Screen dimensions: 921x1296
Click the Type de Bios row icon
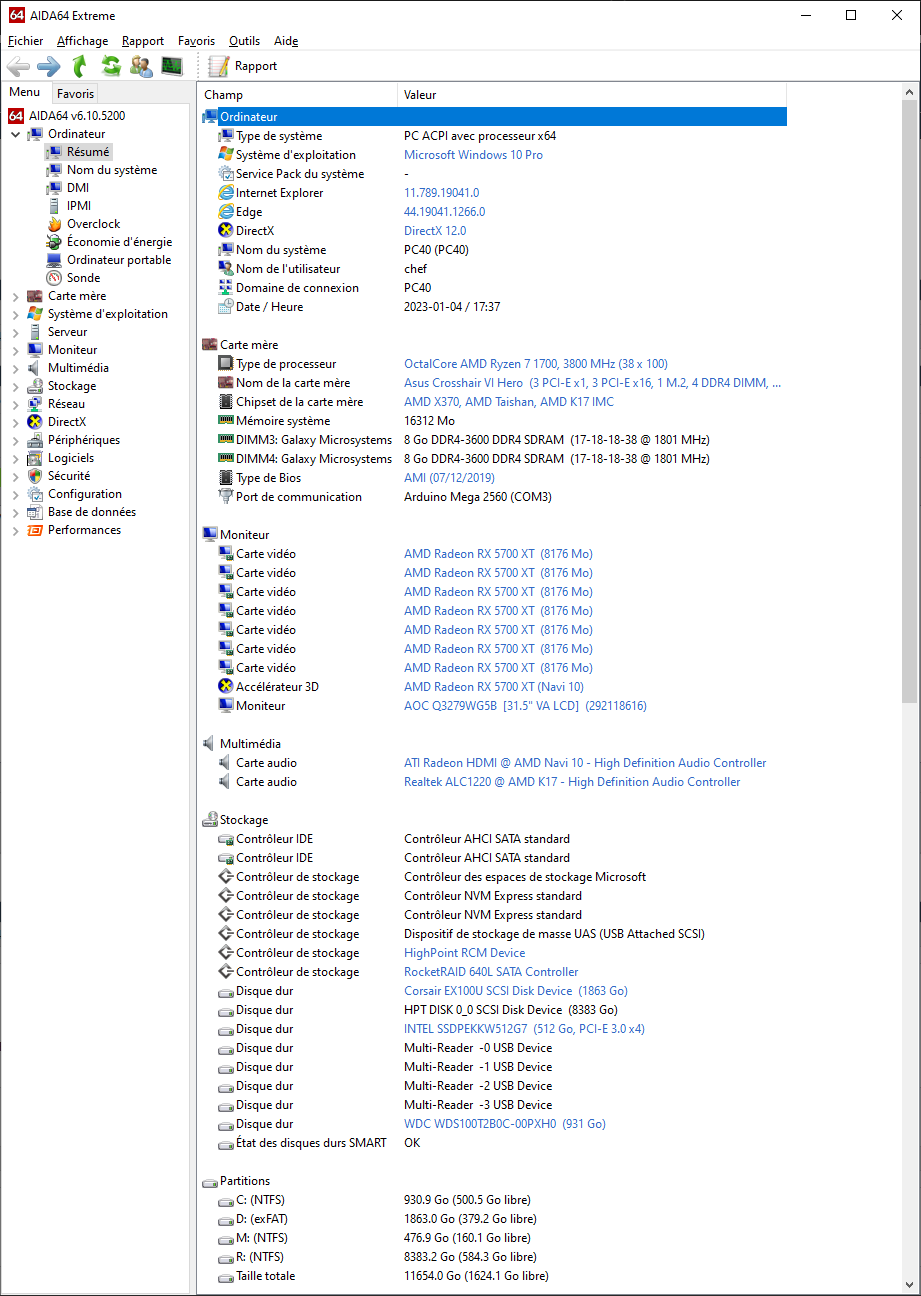tap(226, 478)
